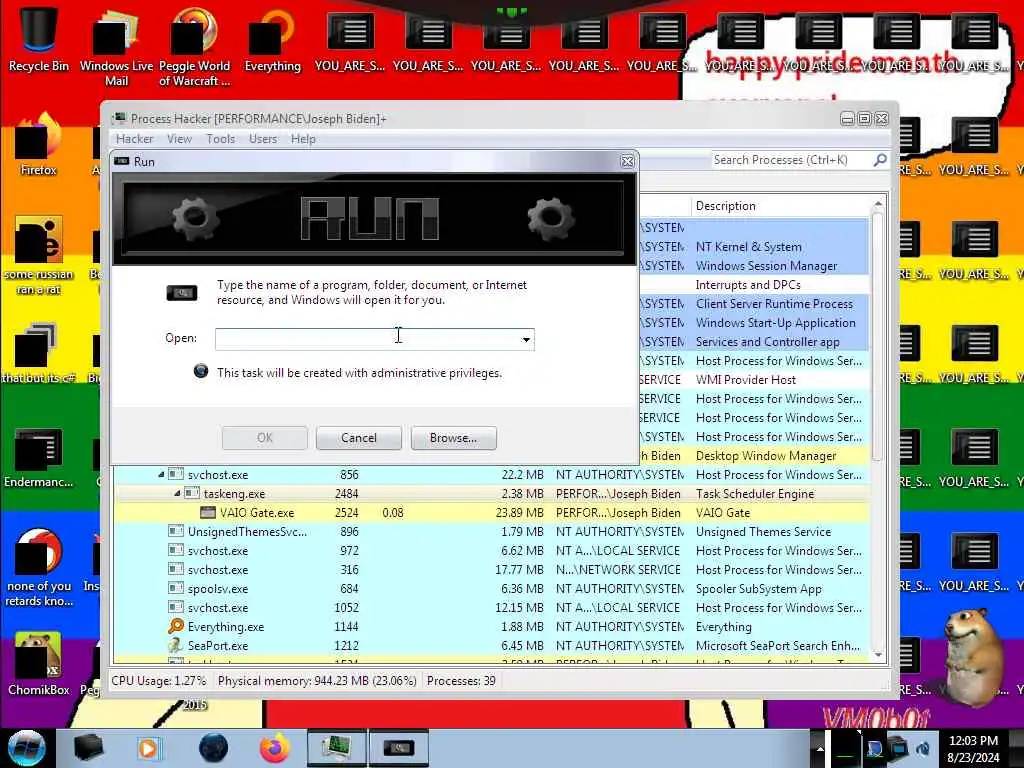Select the svchost.exe row with PID 972

point(491,551)
